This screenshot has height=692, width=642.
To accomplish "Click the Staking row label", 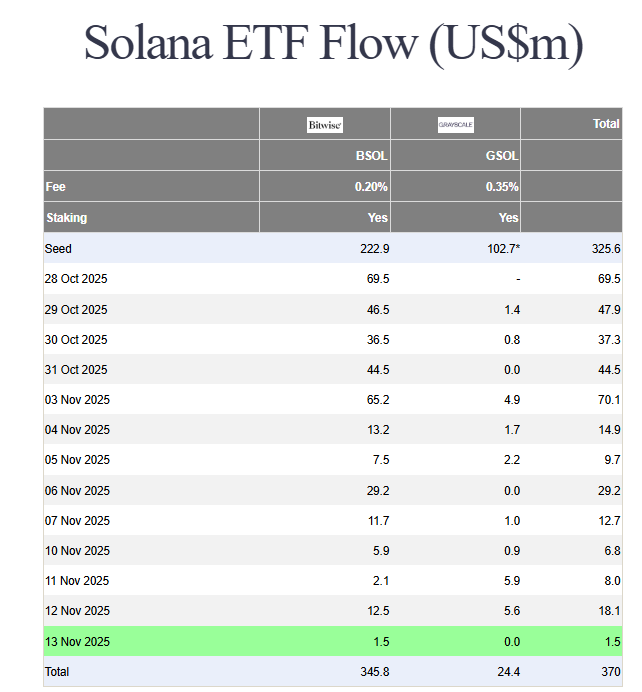I will point(66,217).
